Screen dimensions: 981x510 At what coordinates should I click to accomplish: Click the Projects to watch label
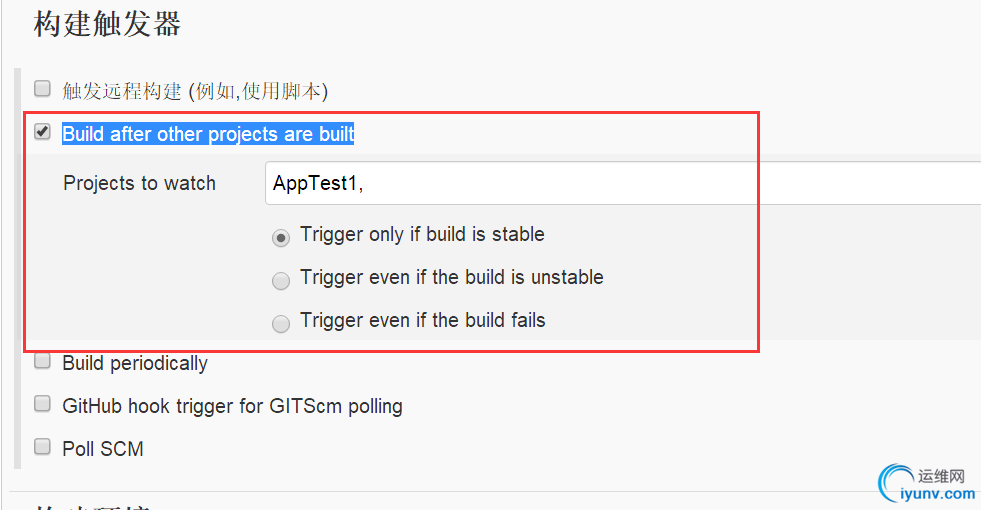tap(139, 183)
